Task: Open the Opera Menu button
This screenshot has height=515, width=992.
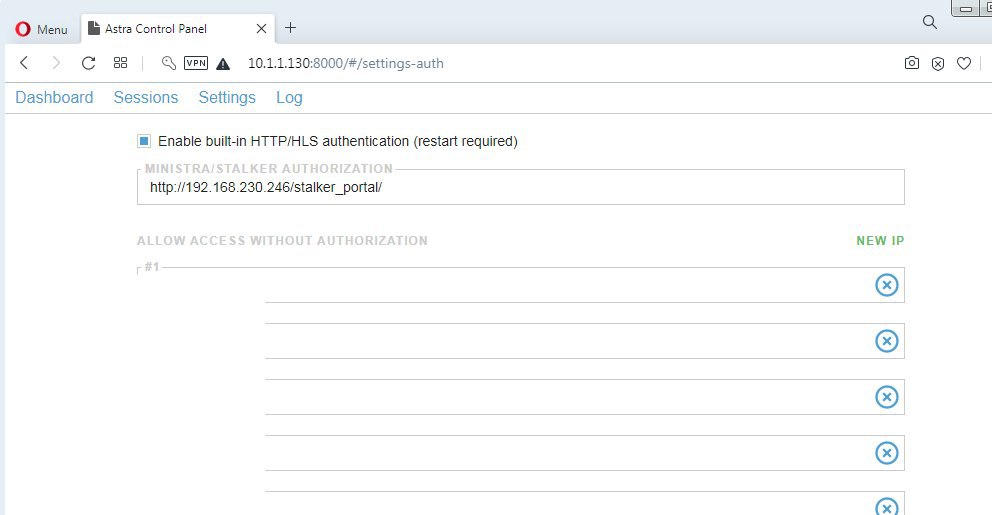Action: coord(41,29)
